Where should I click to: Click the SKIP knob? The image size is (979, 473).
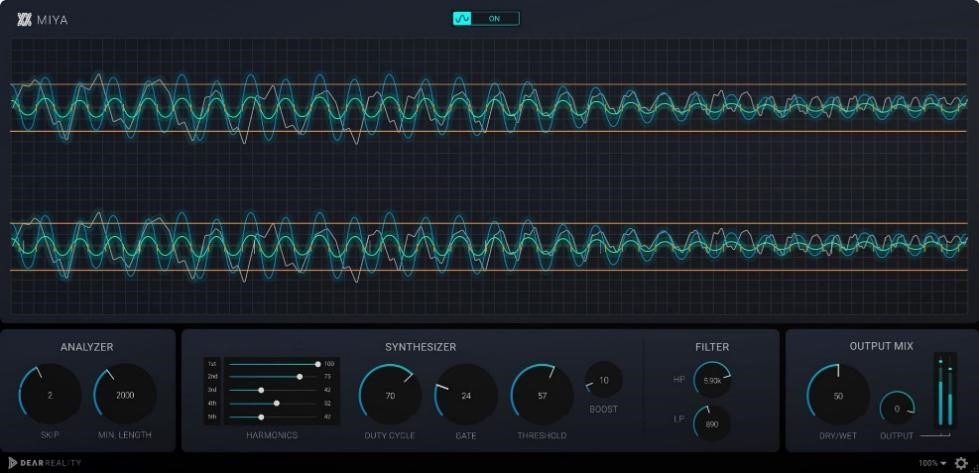click(x=50, y=394)
